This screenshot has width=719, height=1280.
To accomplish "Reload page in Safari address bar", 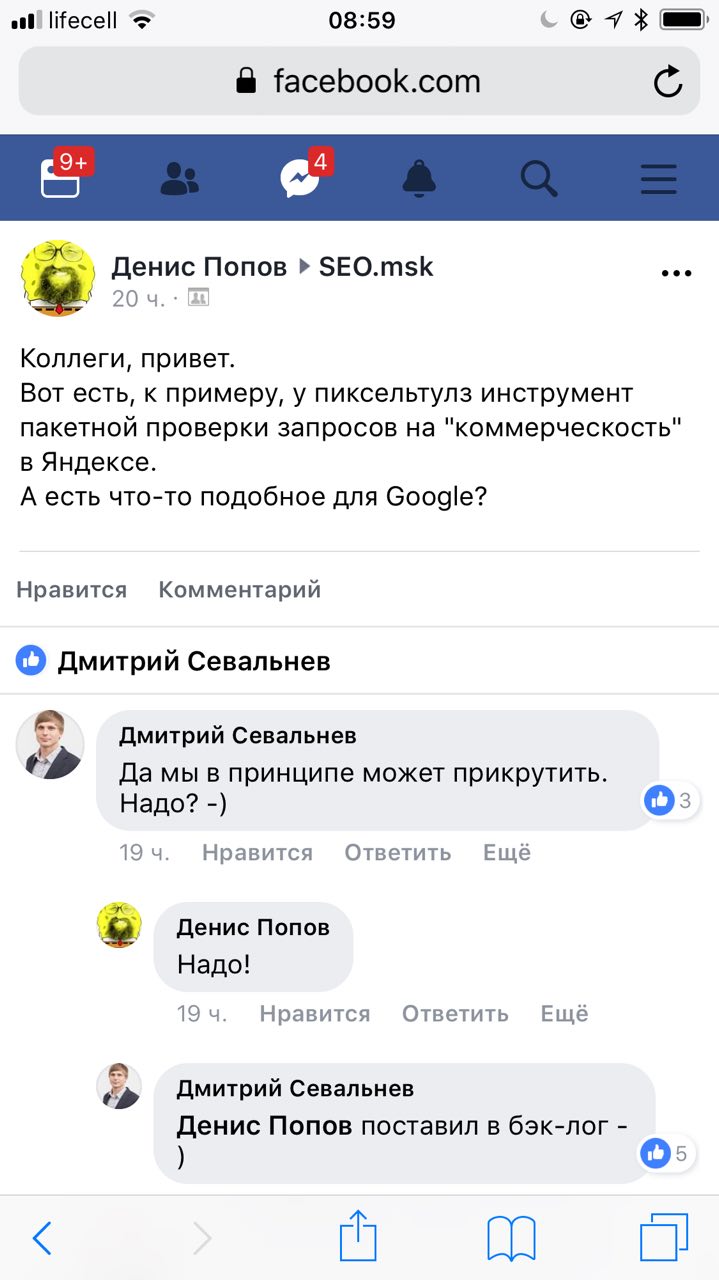I will pos(667,82).
